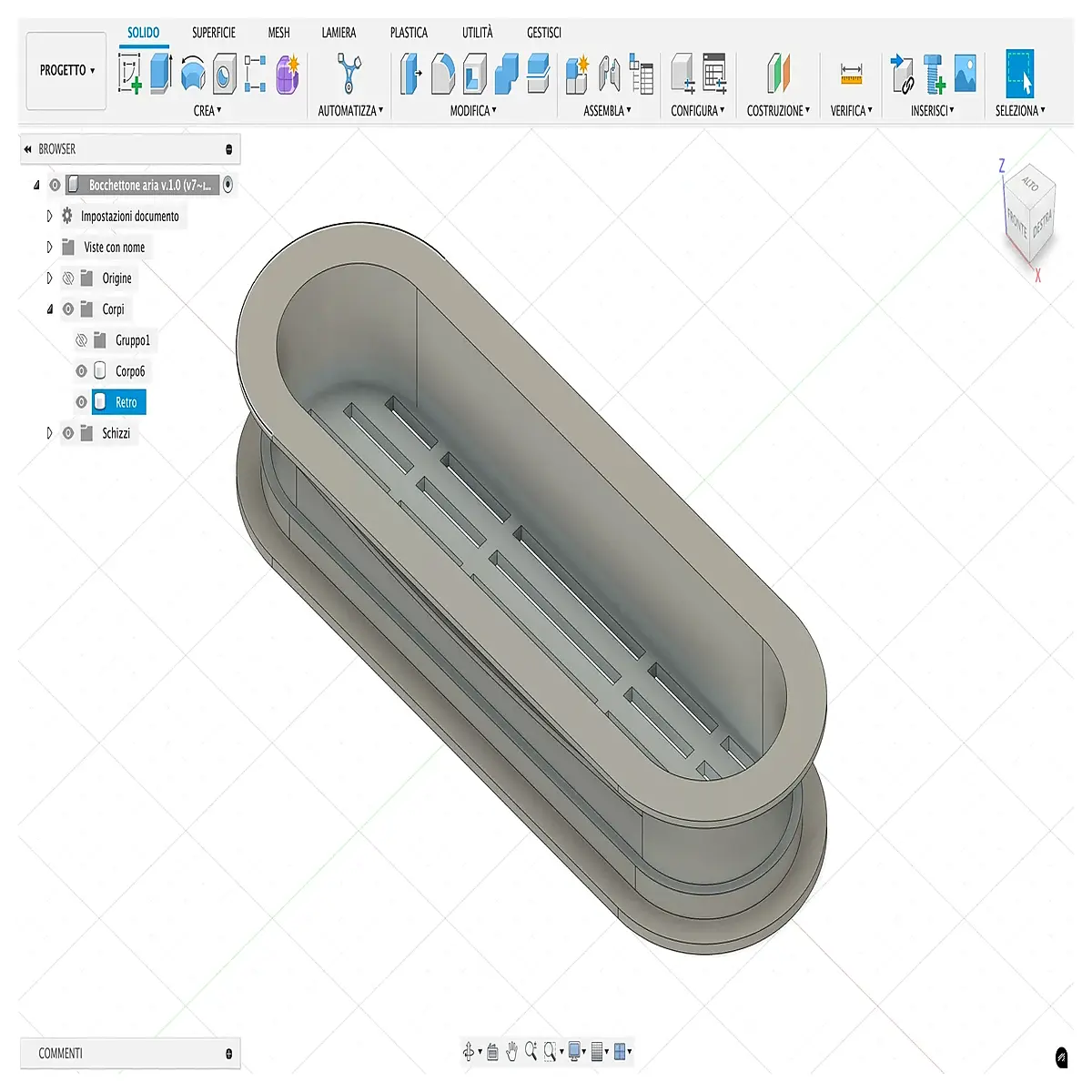This screenshot has height=1092, width=1092.
Task: Switch to the LAMIERA tab
Action: click(x=339, y=33)
